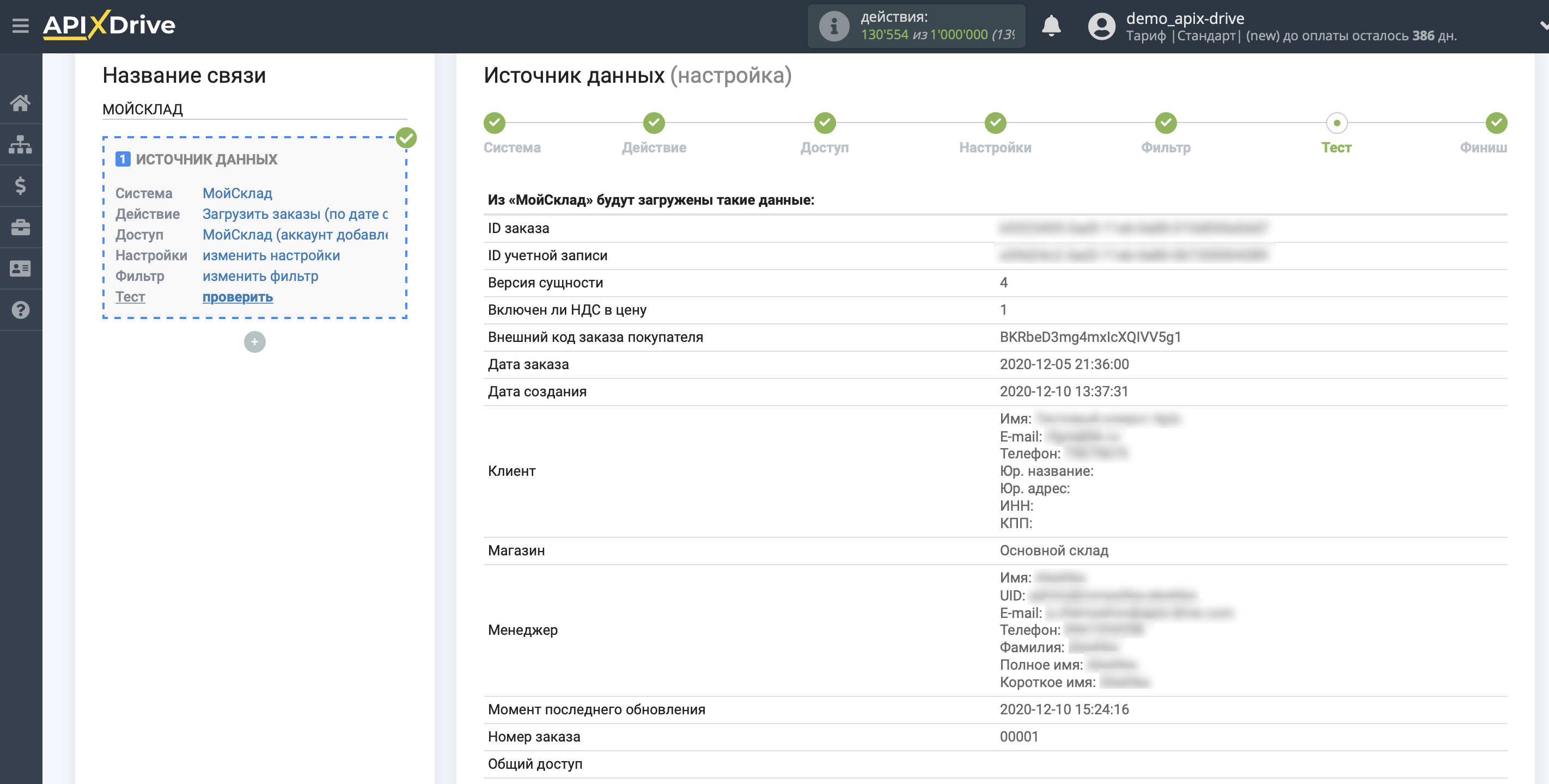The height and width of the screenshot is (784, 1549).
Task: Click the изменить фильтр link
Action: point(260,277)
